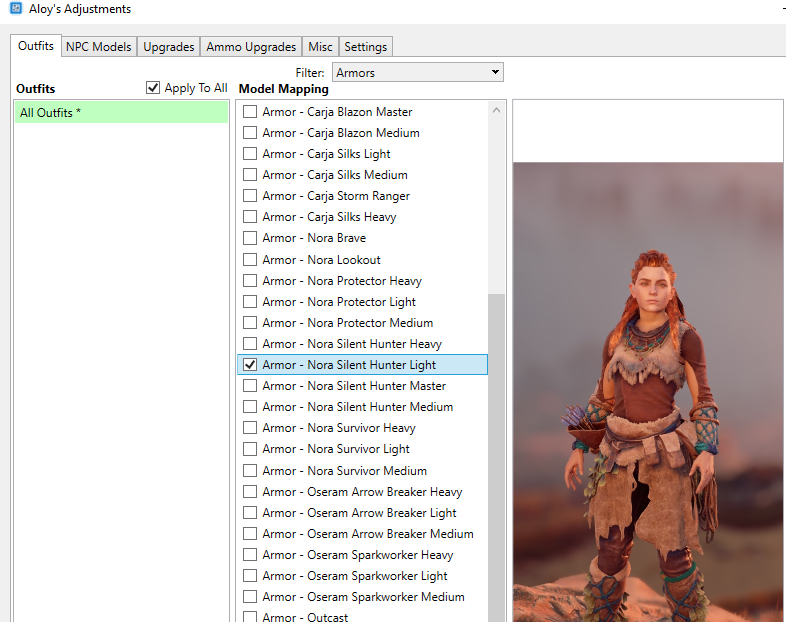Image resolution: width=786 pixels, height=622 pixels.
Task: Check Armor - Nora Survivor Medium
Action: [250, 471]
